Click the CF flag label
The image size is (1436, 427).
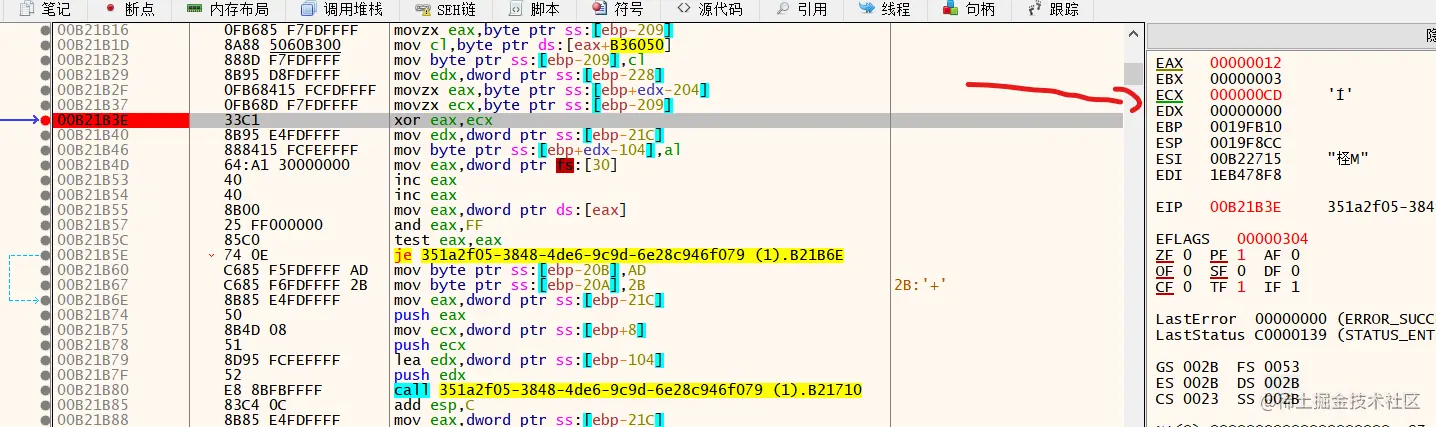(x=1163, y=287)
